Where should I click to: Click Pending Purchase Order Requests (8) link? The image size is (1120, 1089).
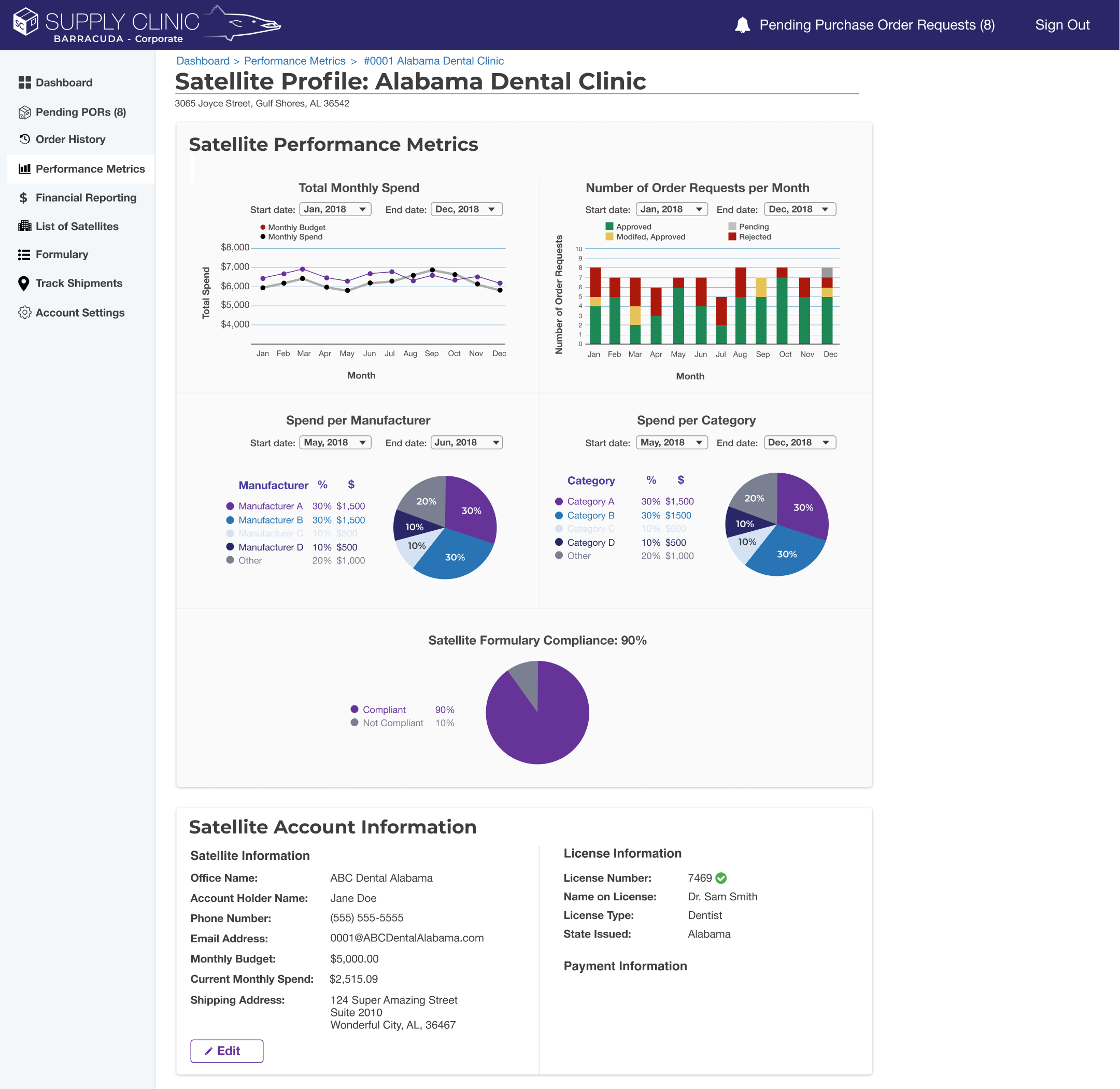(877, 24)
